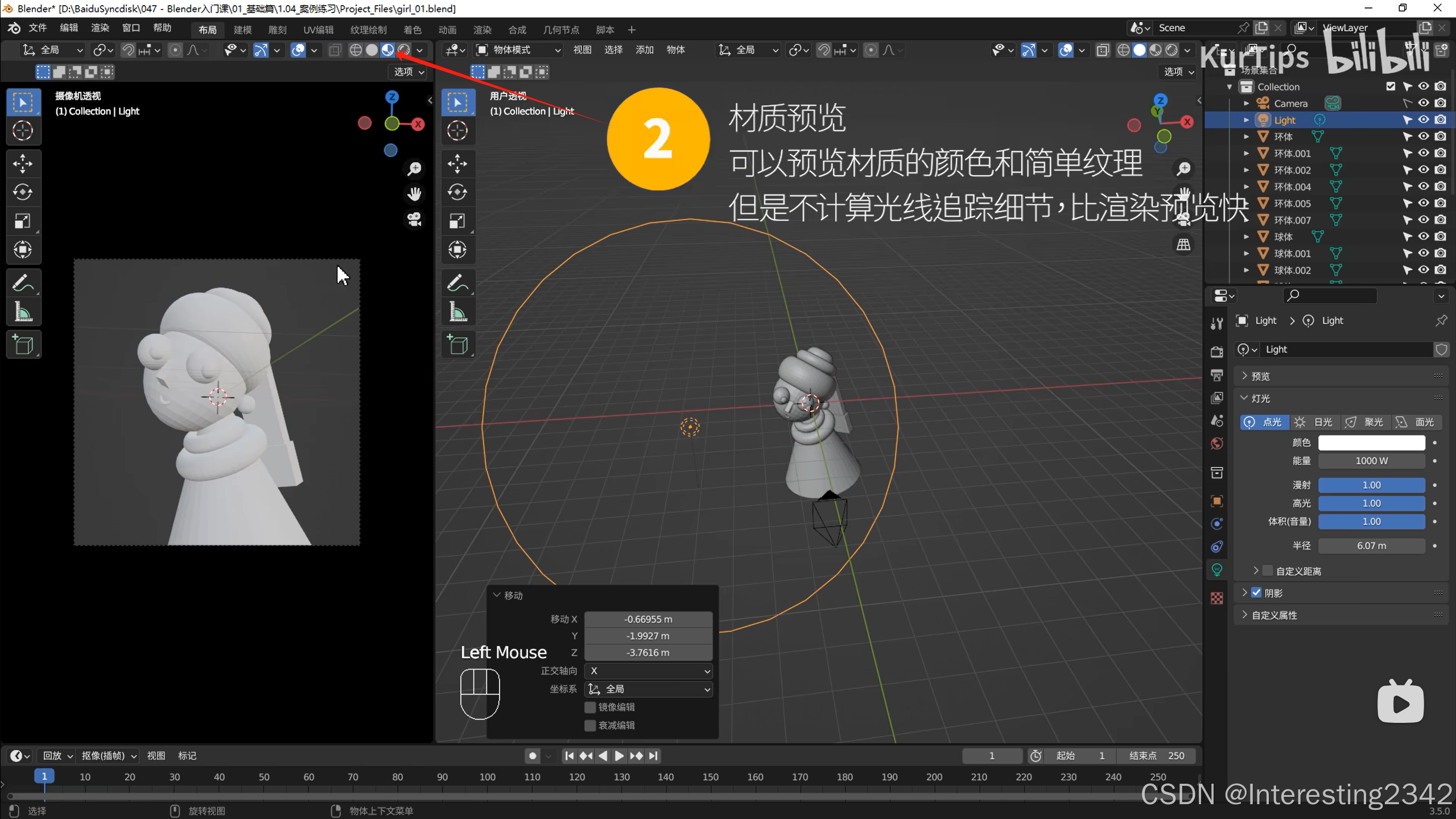
Task: Open the 正交轴向 X dropdown
Action: [x=649, y=671]
